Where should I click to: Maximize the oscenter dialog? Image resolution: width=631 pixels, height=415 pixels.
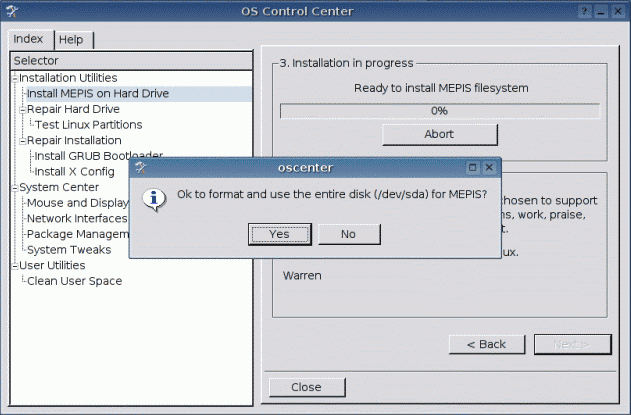click(x=472, y=167)
